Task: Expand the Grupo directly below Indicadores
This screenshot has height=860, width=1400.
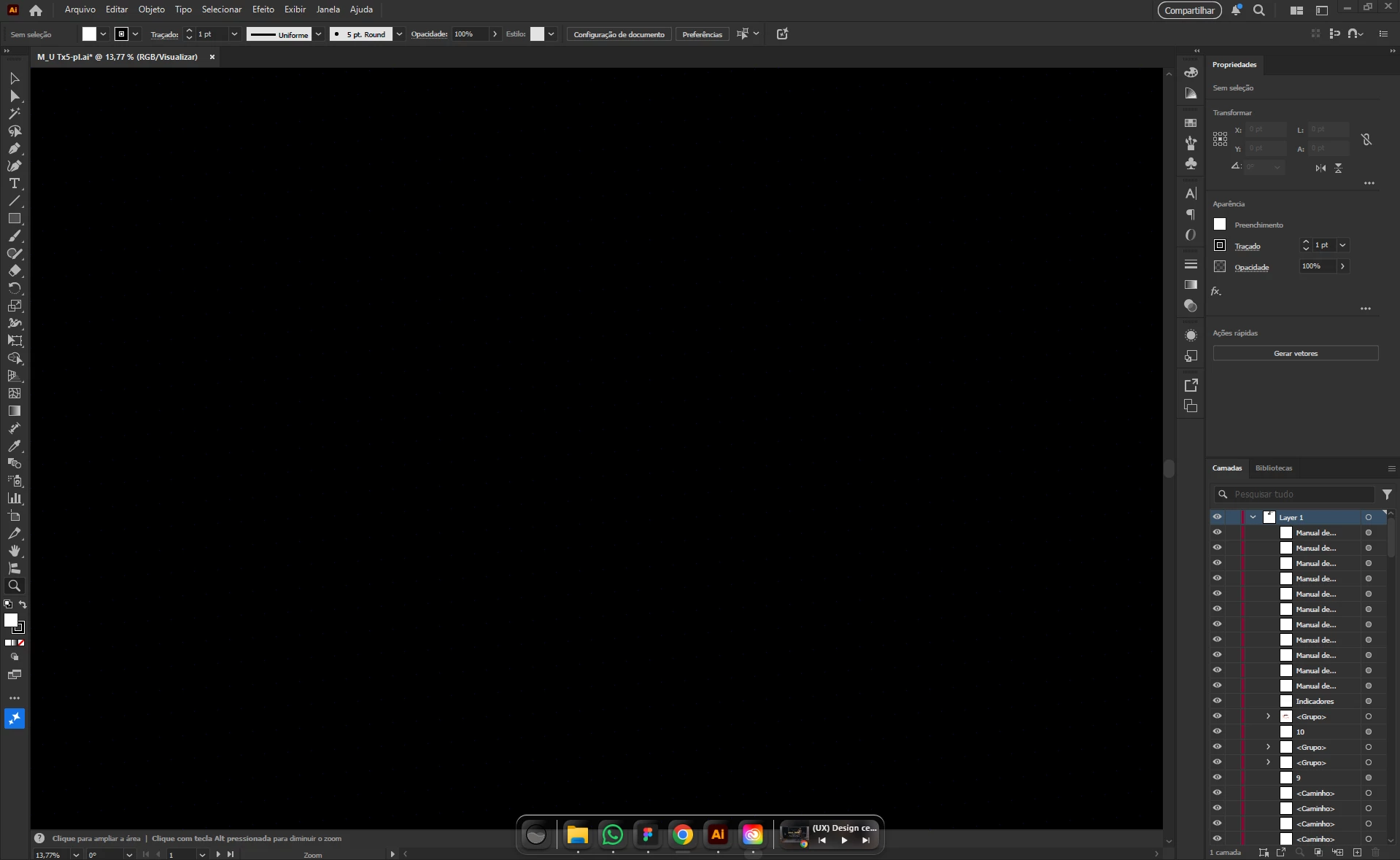Action: [1268, 716]
